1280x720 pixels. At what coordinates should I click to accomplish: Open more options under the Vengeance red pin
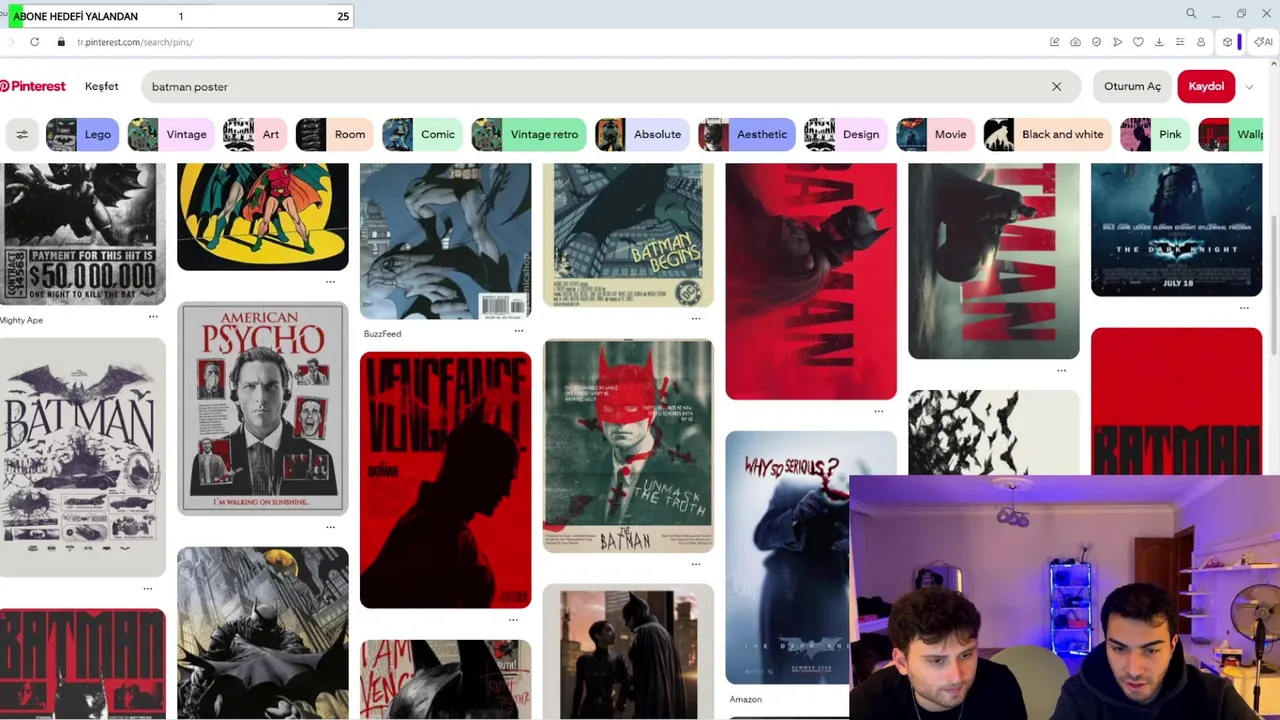coord(513,619)
